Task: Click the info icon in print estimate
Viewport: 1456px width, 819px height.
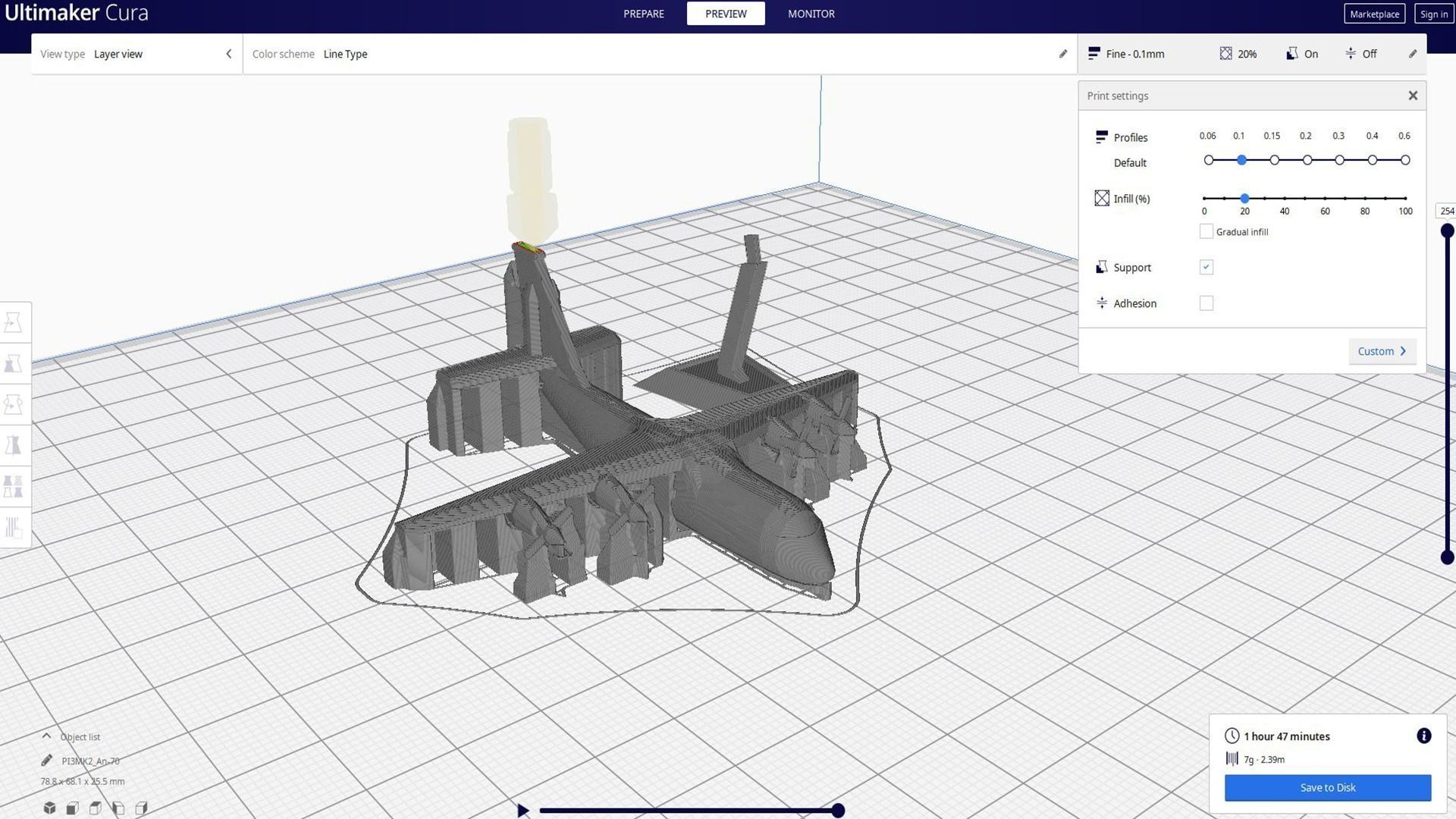Action: [1423, 736]
